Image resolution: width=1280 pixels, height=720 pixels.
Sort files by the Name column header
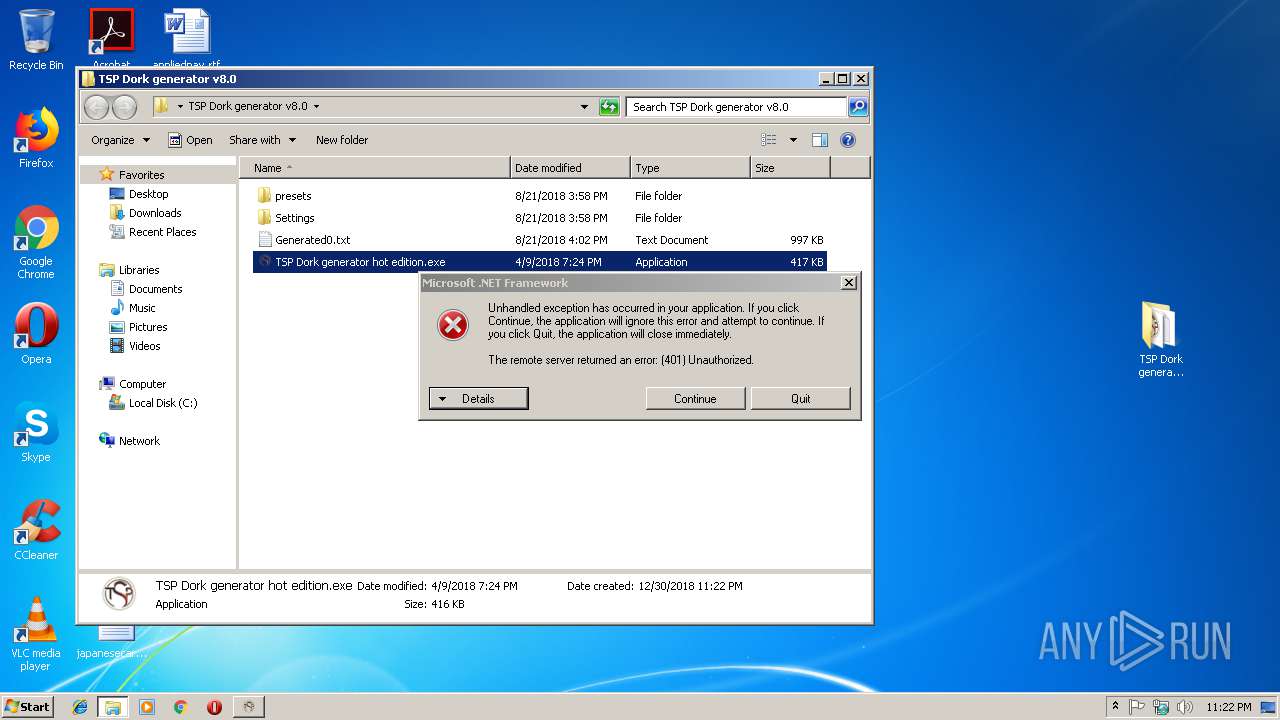[375, 168]
